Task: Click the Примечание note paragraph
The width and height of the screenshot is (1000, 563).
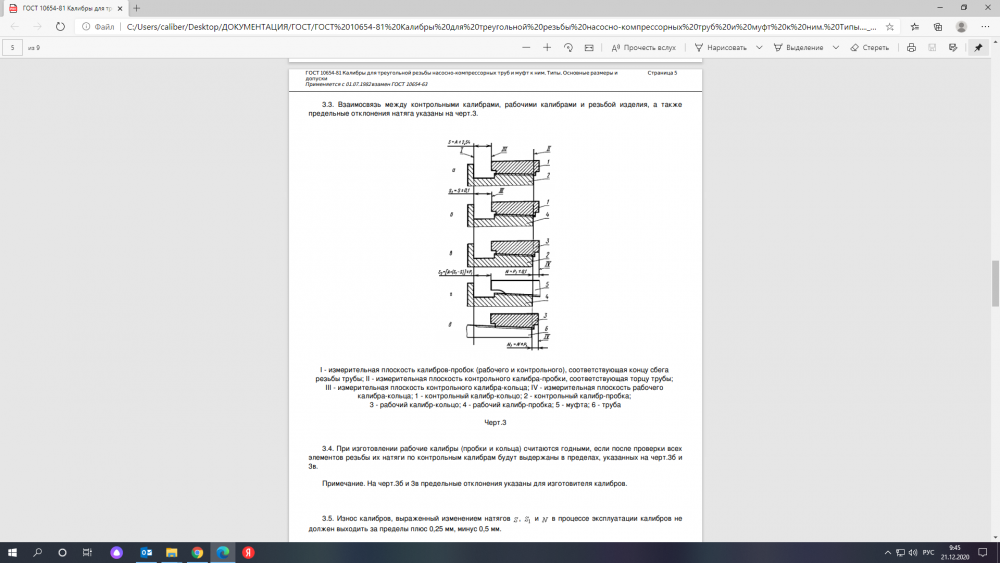Action: click(474, 483)
